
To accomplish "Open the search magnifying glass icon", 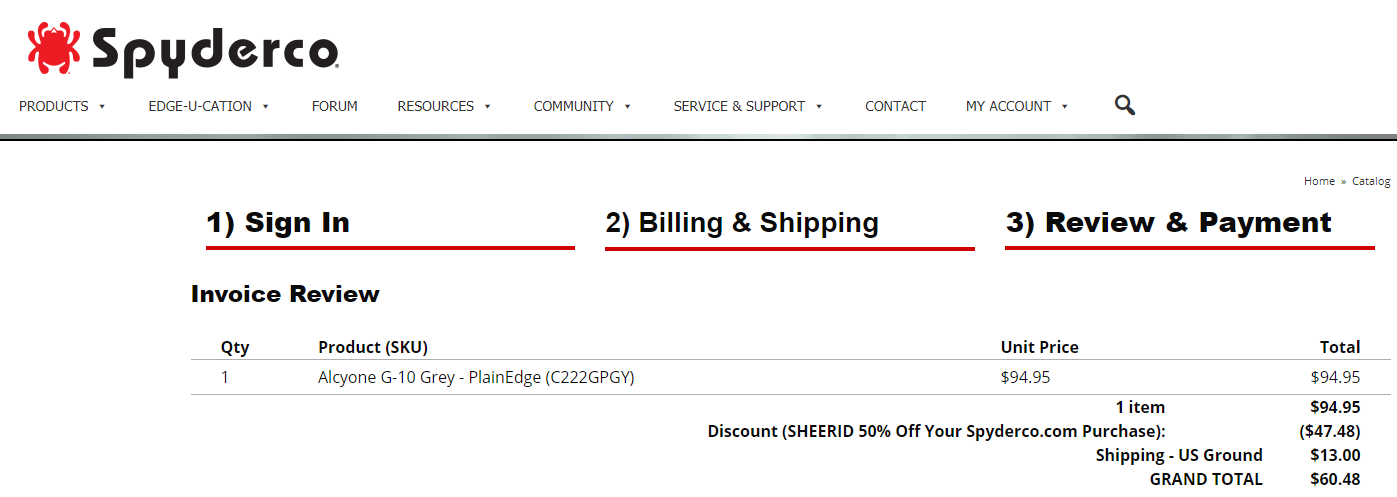I will [1125, 105].
